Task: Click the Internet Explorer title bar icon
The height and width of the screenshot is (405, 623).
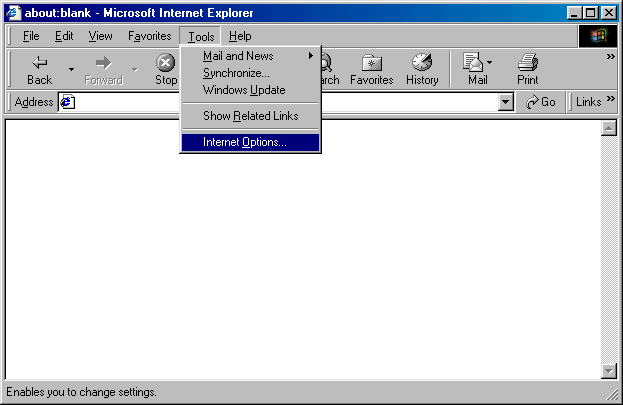Action: click(13, 13)
